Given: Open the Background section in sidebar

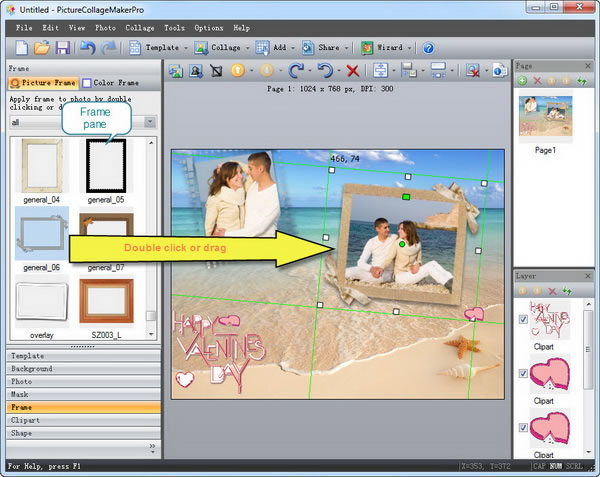Looking at the screenshot, I should (83, 369).
